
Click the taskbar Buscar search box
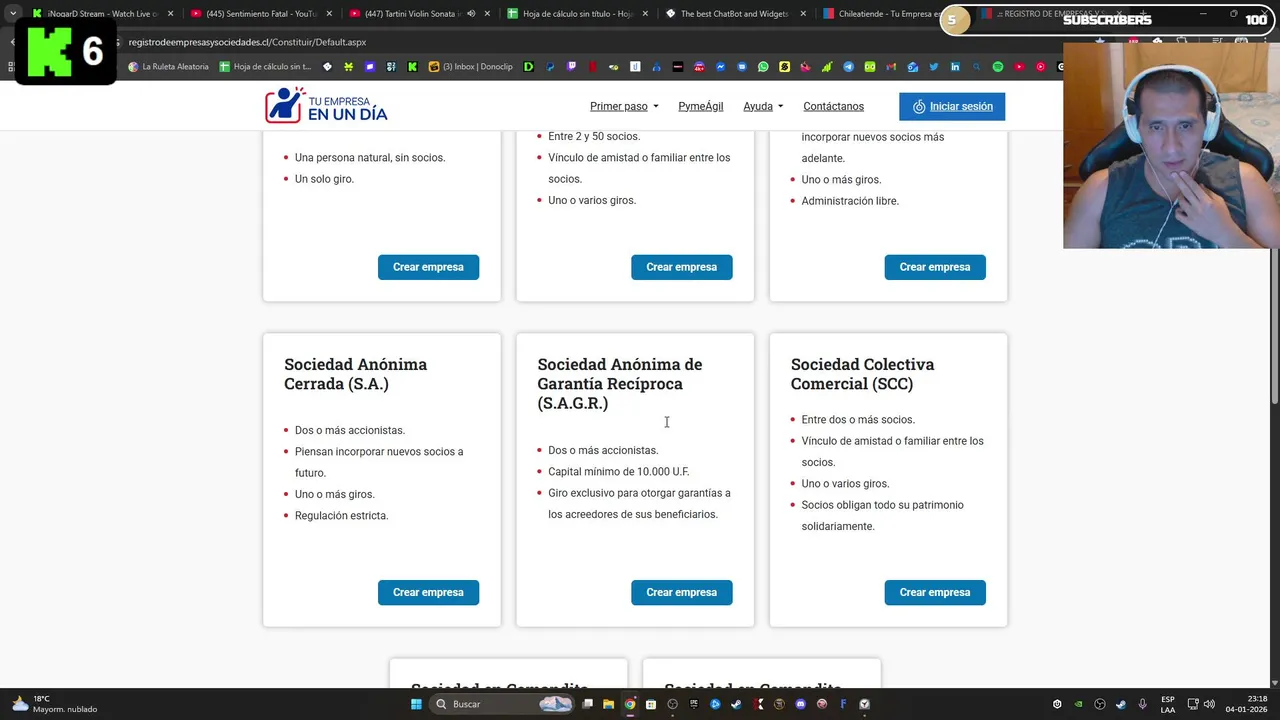(x=503, y=704)
